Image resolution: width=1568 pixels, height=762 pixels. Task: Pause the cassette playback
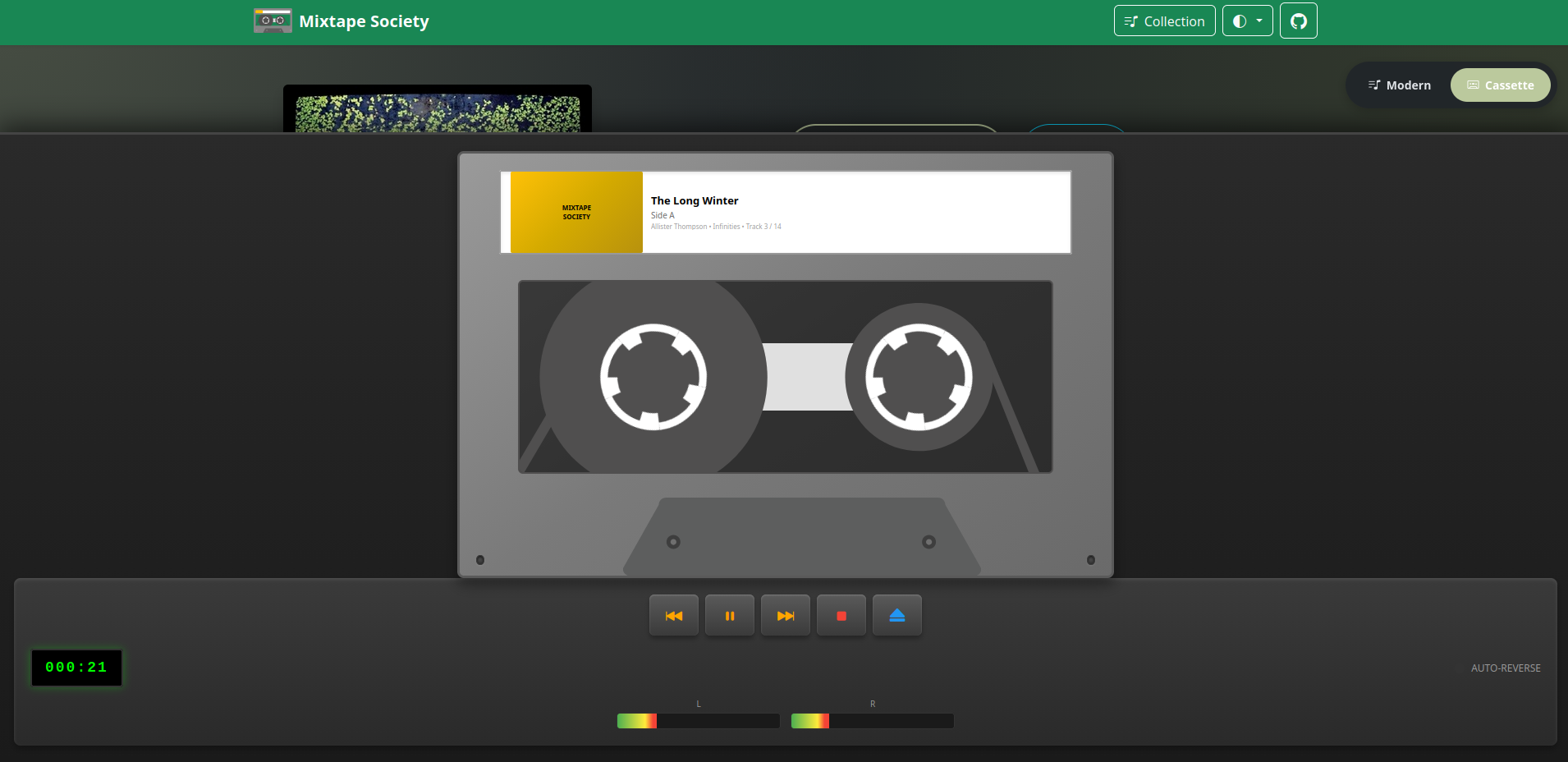[x=729, y=616]
